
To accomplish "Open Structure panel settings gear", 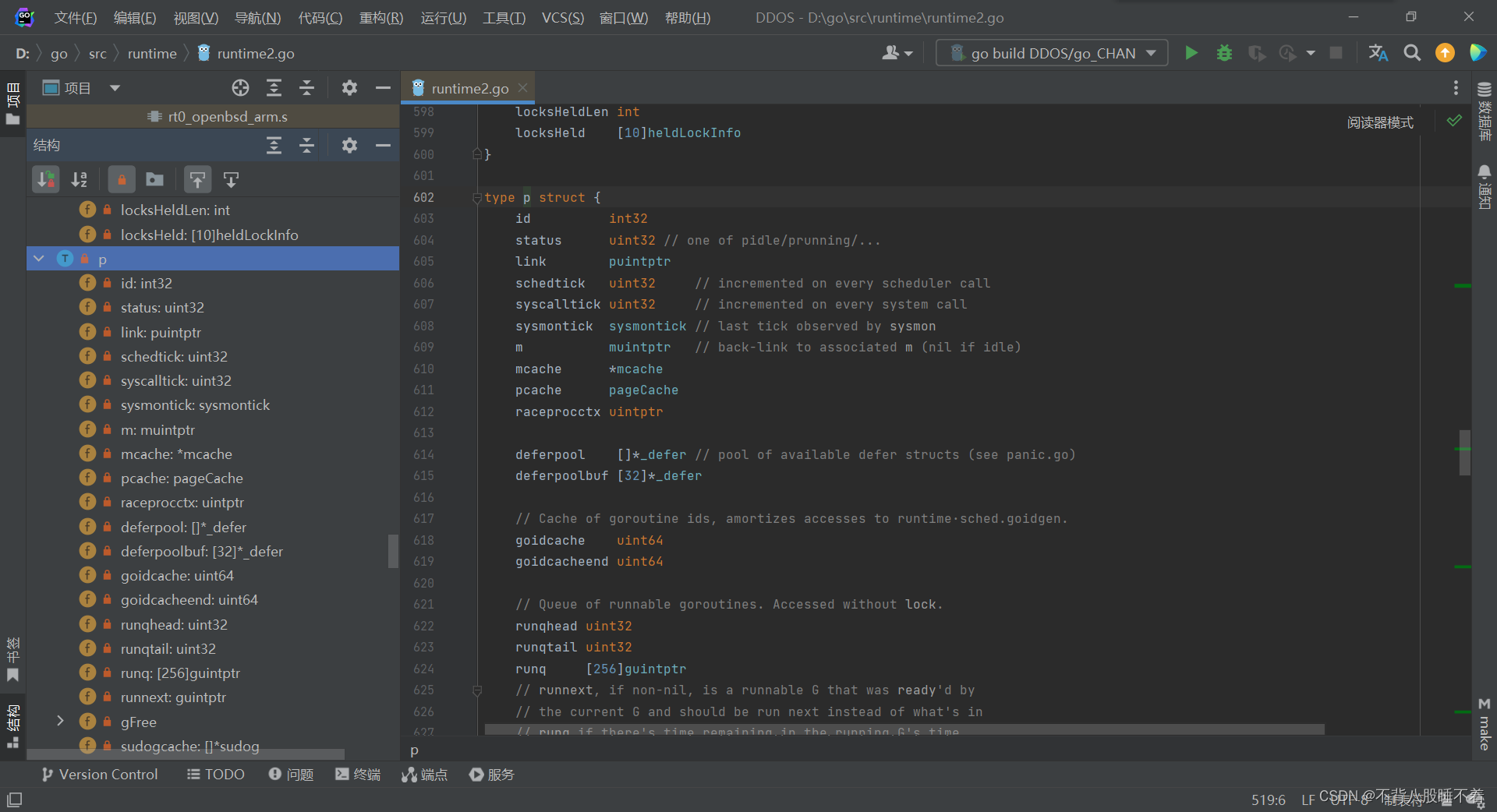I will coord(349,145).
